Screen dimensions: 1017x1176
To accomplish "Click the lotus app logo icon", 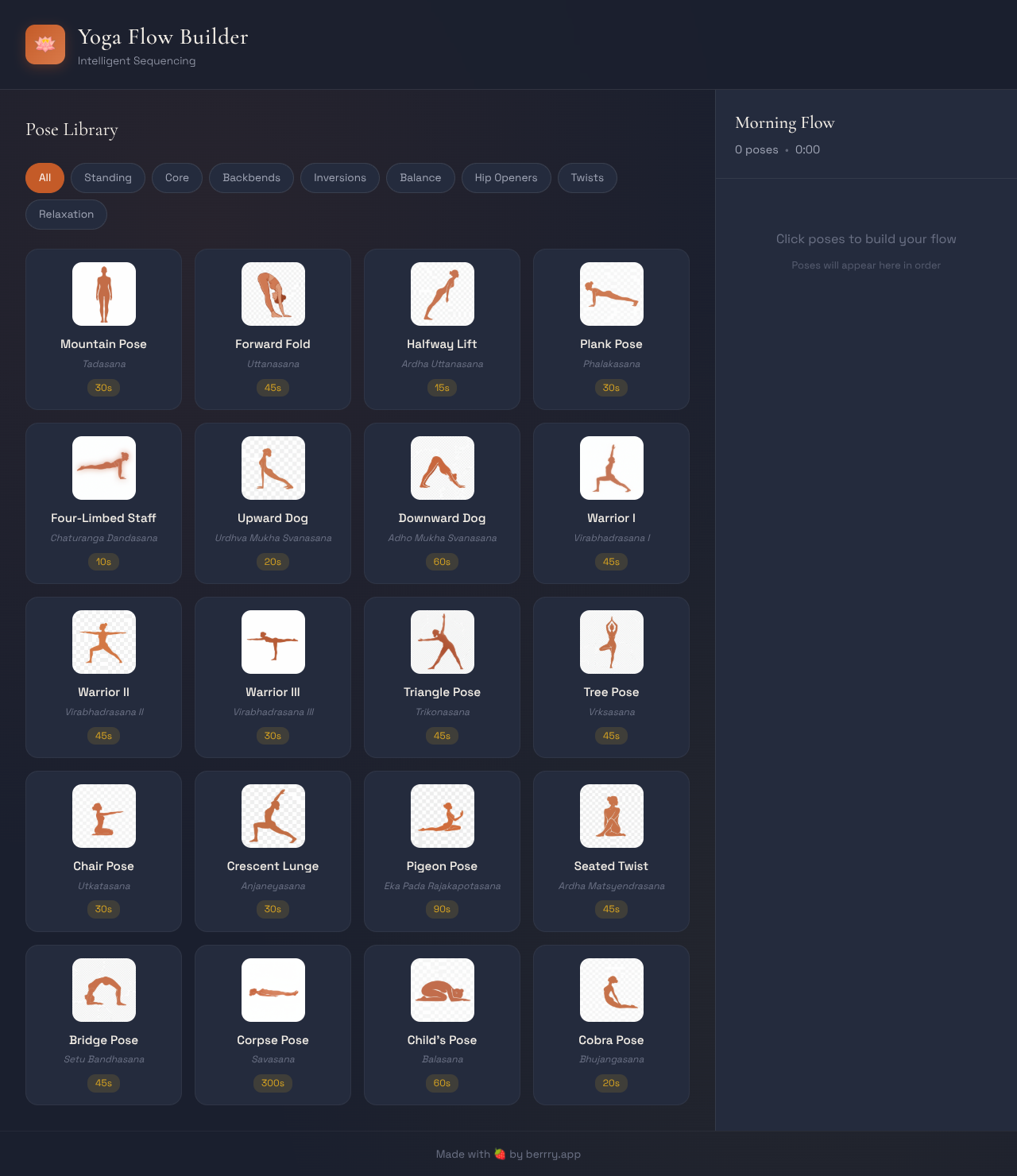I will (45, 44).
